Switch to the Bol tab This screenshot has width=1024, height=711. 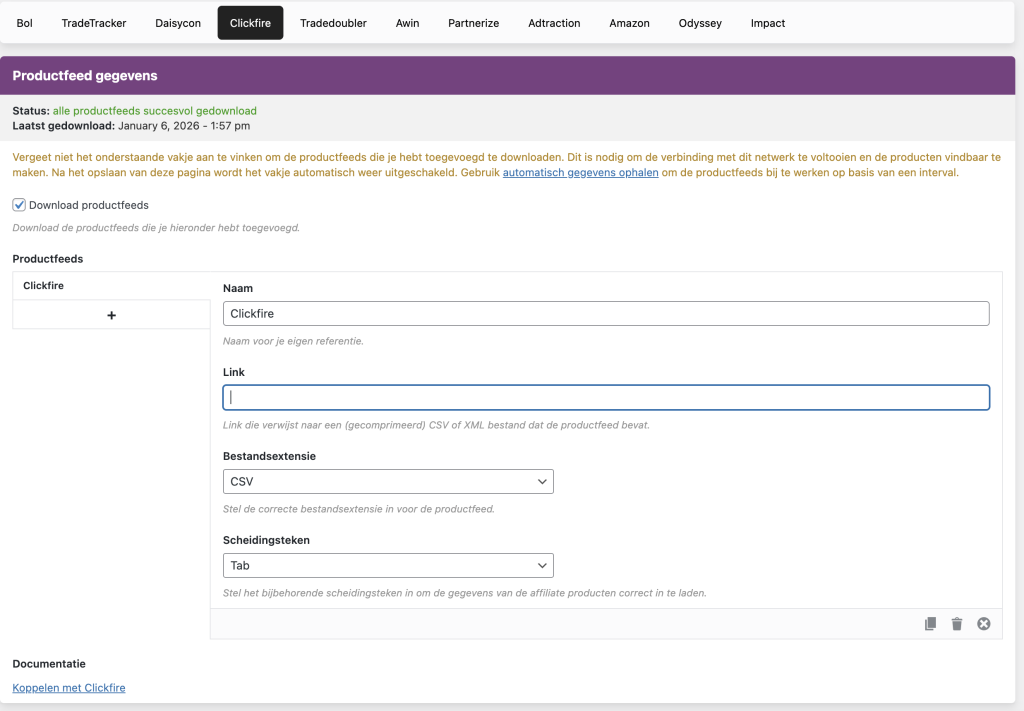[25, 23]
